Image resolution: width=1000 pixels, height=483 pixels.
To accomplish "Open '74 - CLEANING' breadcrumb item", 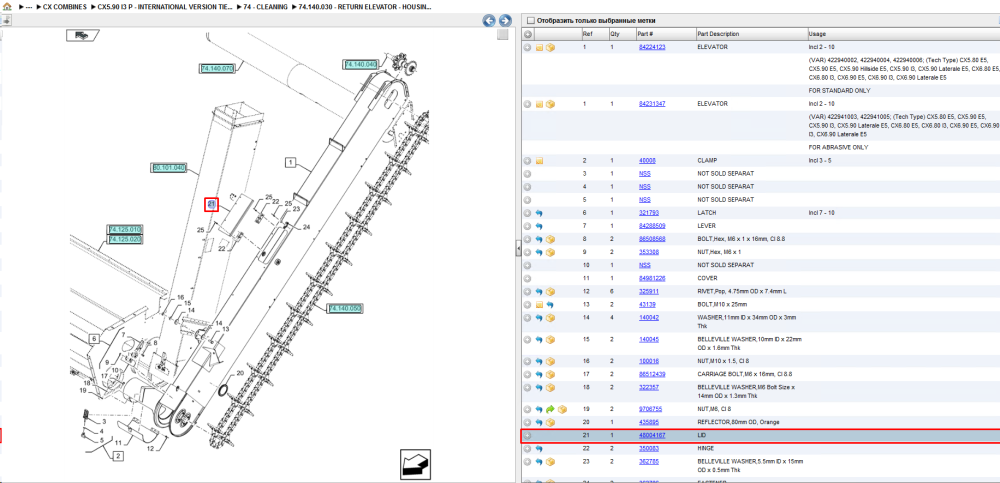I will (x=265, y=6).
